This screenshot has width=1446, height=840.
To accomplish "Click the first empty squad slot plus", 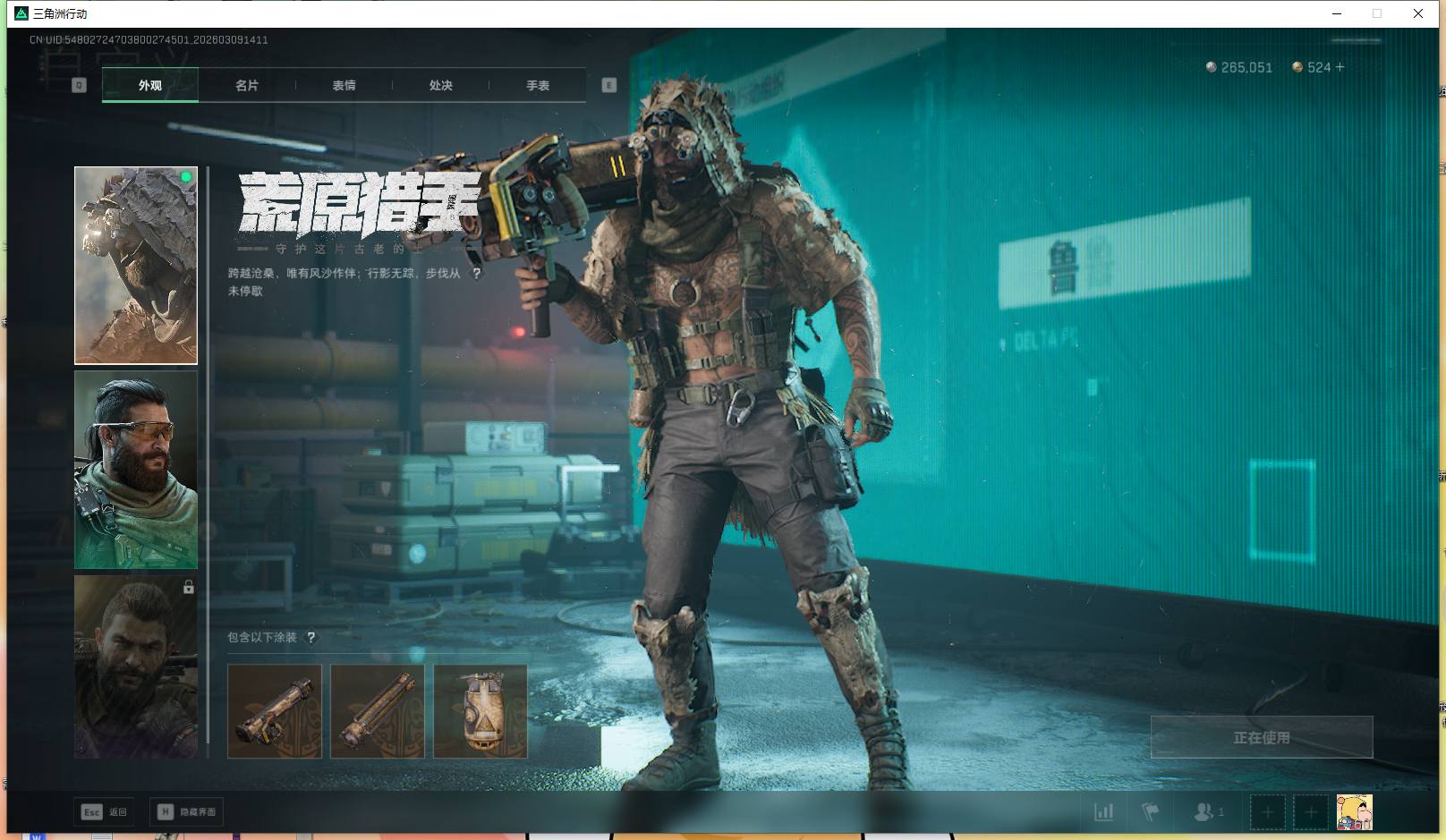I will click(1268, 812).
